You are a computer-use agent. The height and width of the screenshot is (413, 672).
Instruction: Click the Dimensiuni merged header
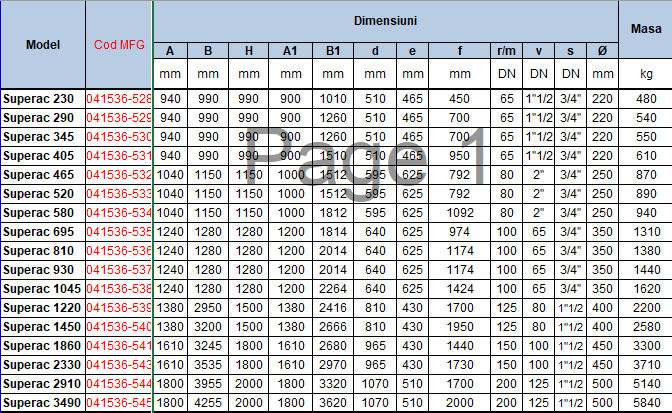tap(385, 20)
